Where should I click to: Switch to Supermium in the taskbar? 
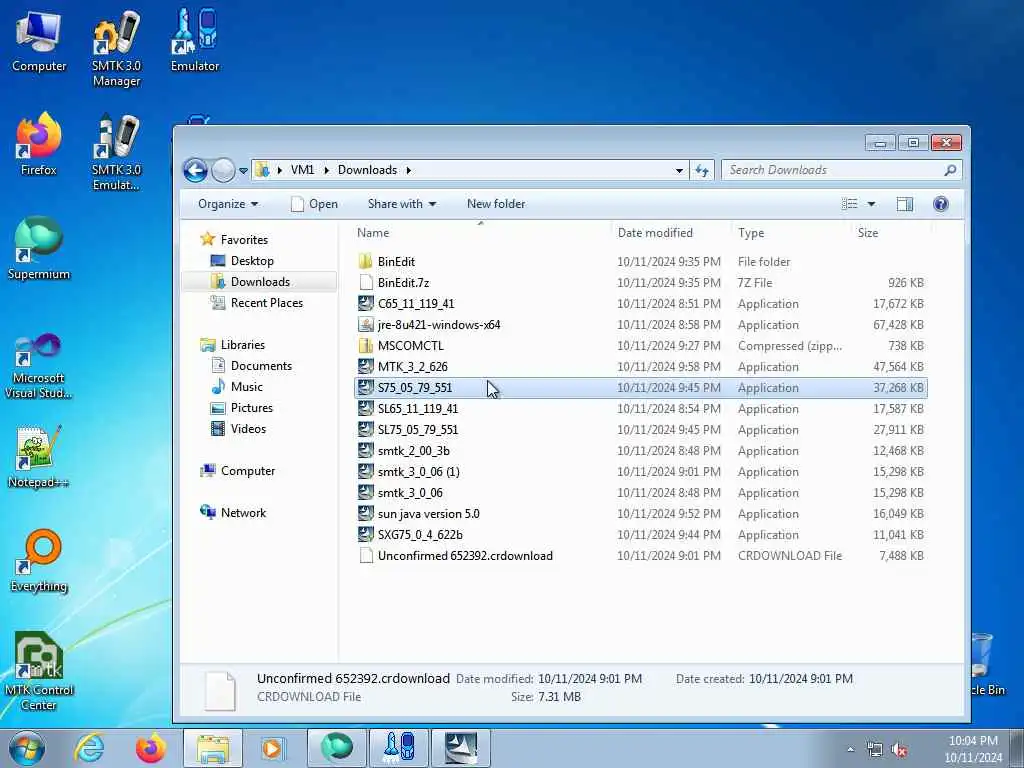tap(336, 748)
